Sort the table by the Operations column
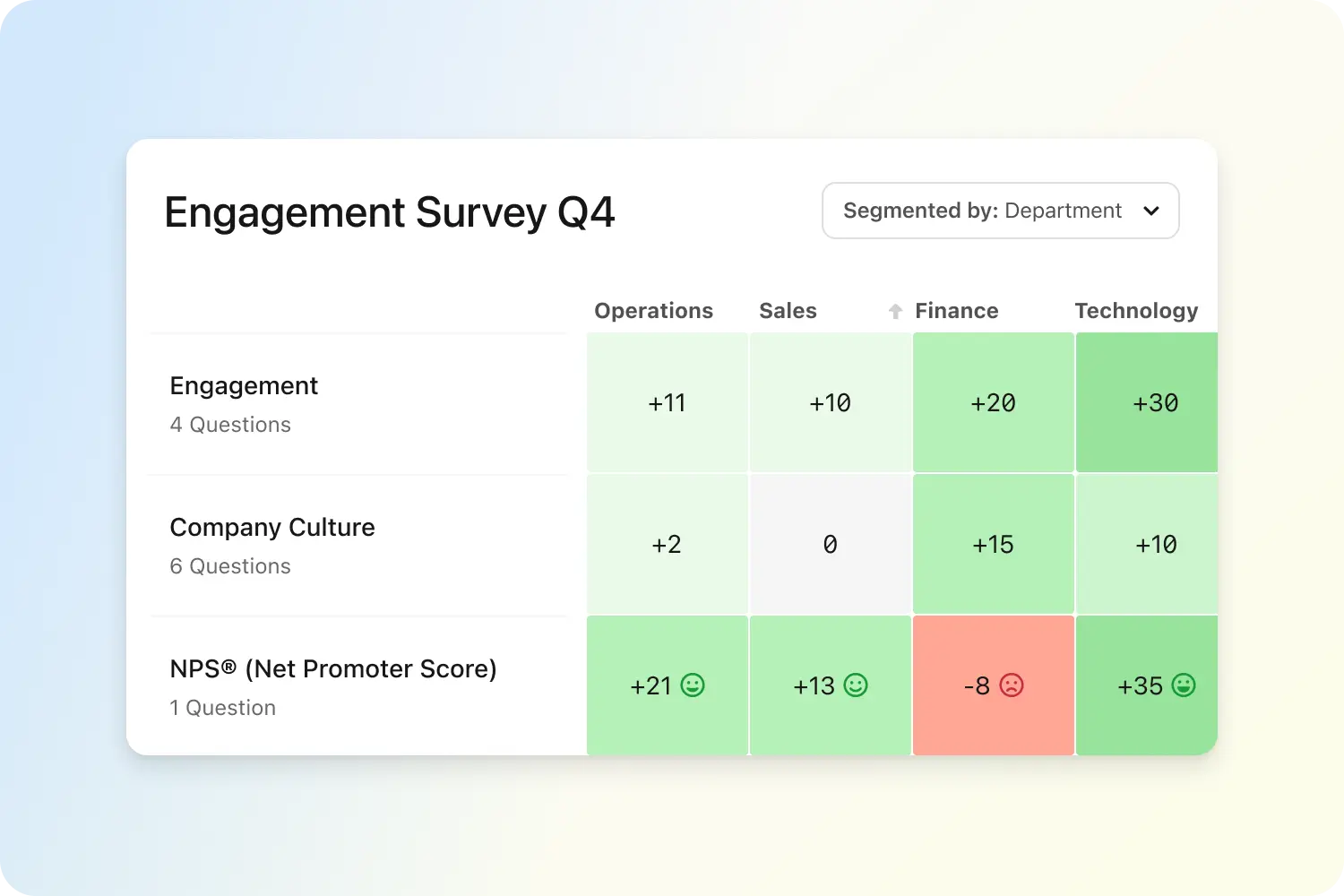This screenshot has width=1344, height=896. [x=653, y=310]
